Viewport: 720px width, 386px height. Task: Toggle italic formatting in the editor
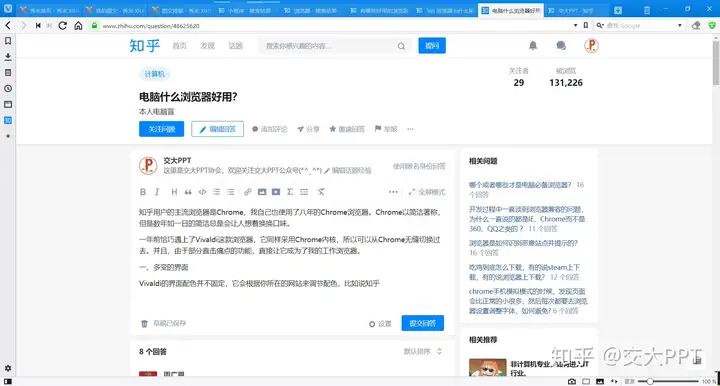click(x=157, y=192)
